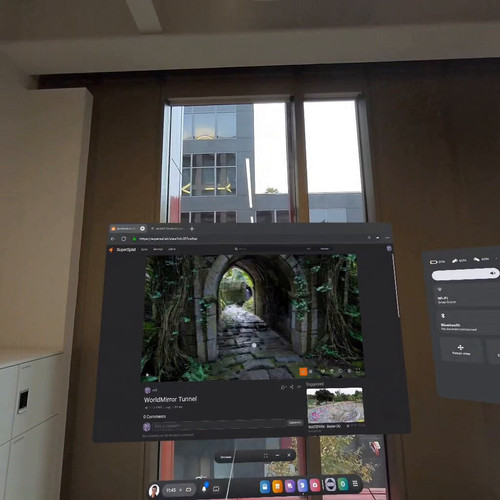Click the window control bar label pill
Screen dimensions: 500x500
226,457
